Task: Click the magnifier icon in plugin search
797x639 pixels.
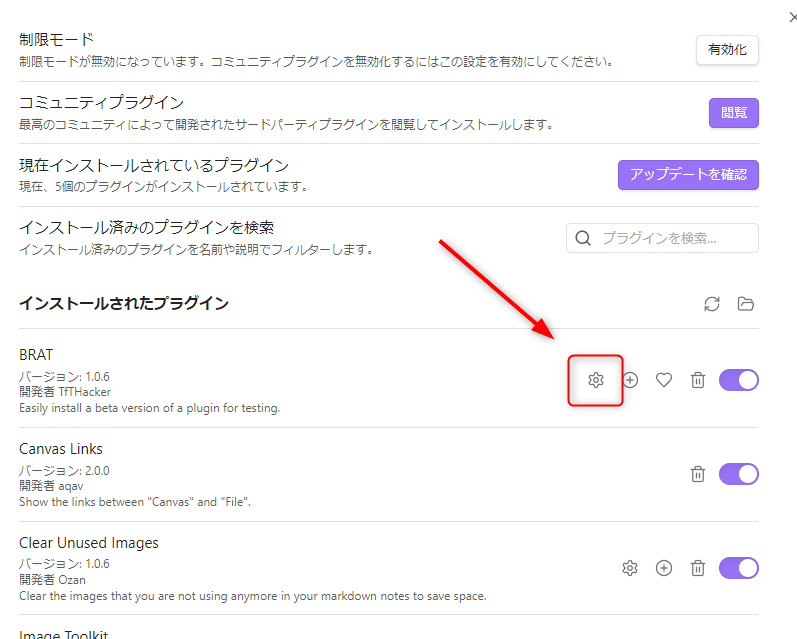Action: coord(583,238)
